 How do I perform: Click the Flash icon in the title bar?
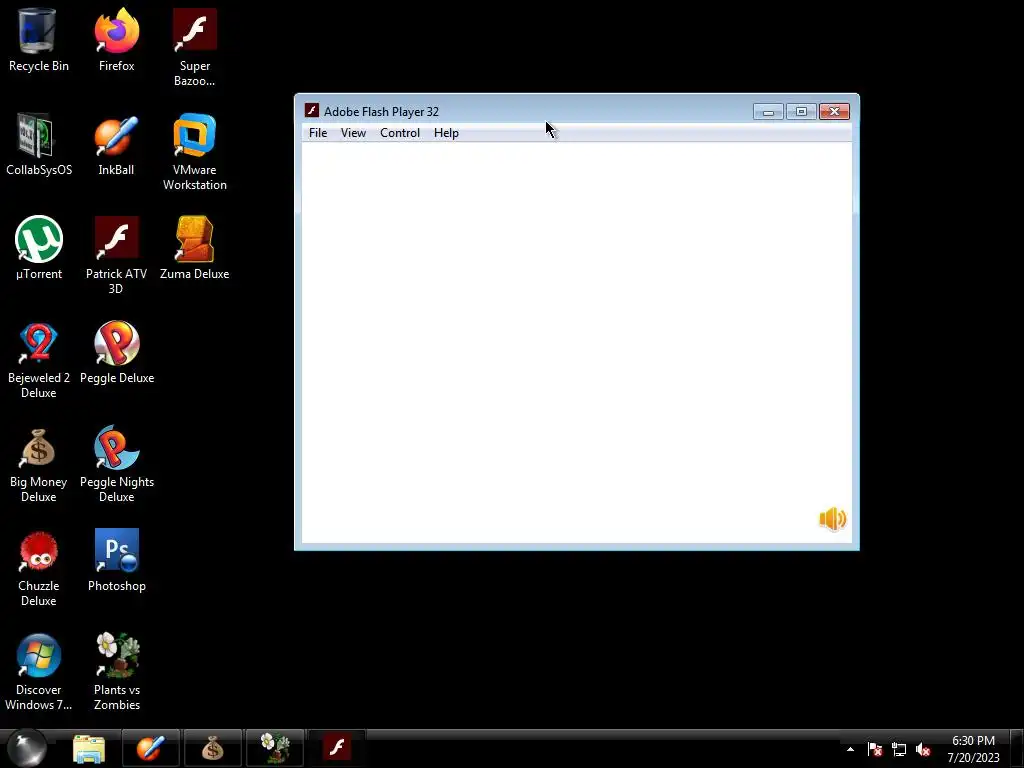click(x=312, y=111)
